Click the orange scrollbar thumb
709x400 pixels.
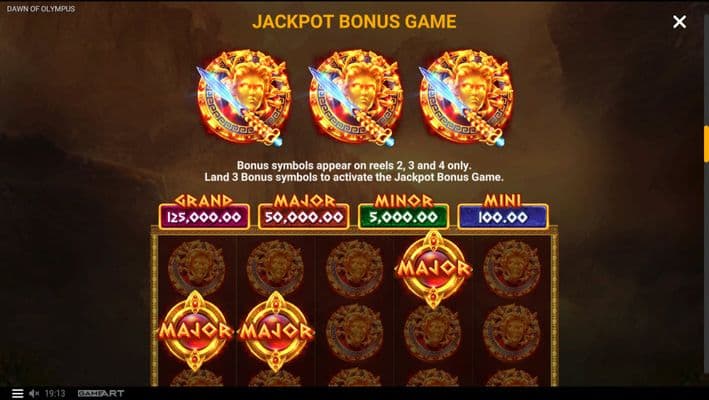click(706, 144)
